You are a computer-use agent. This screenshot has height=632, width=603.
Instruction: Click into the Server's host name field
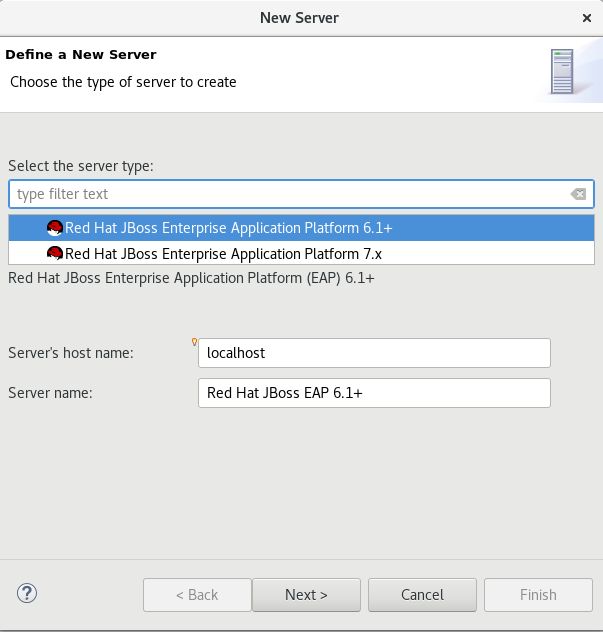(x=374, y=353)
